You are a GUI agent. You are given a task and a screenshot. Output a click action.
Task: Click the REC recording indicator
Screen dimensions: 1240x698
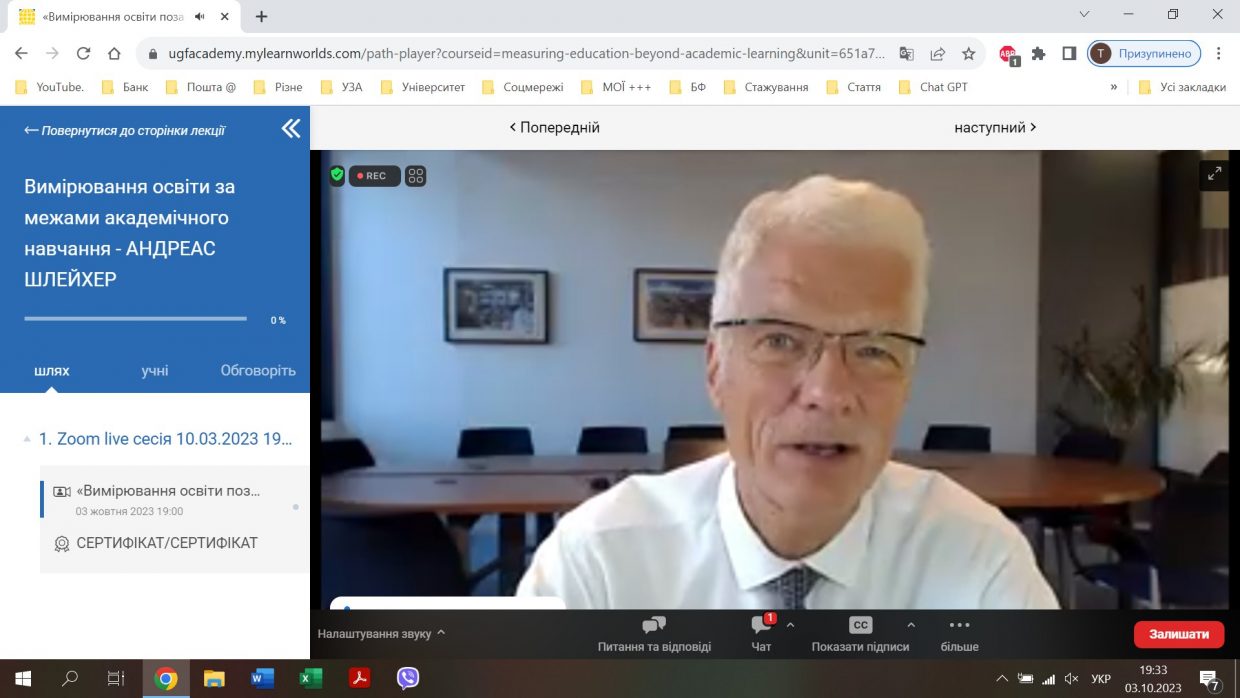tap(374, 176)
